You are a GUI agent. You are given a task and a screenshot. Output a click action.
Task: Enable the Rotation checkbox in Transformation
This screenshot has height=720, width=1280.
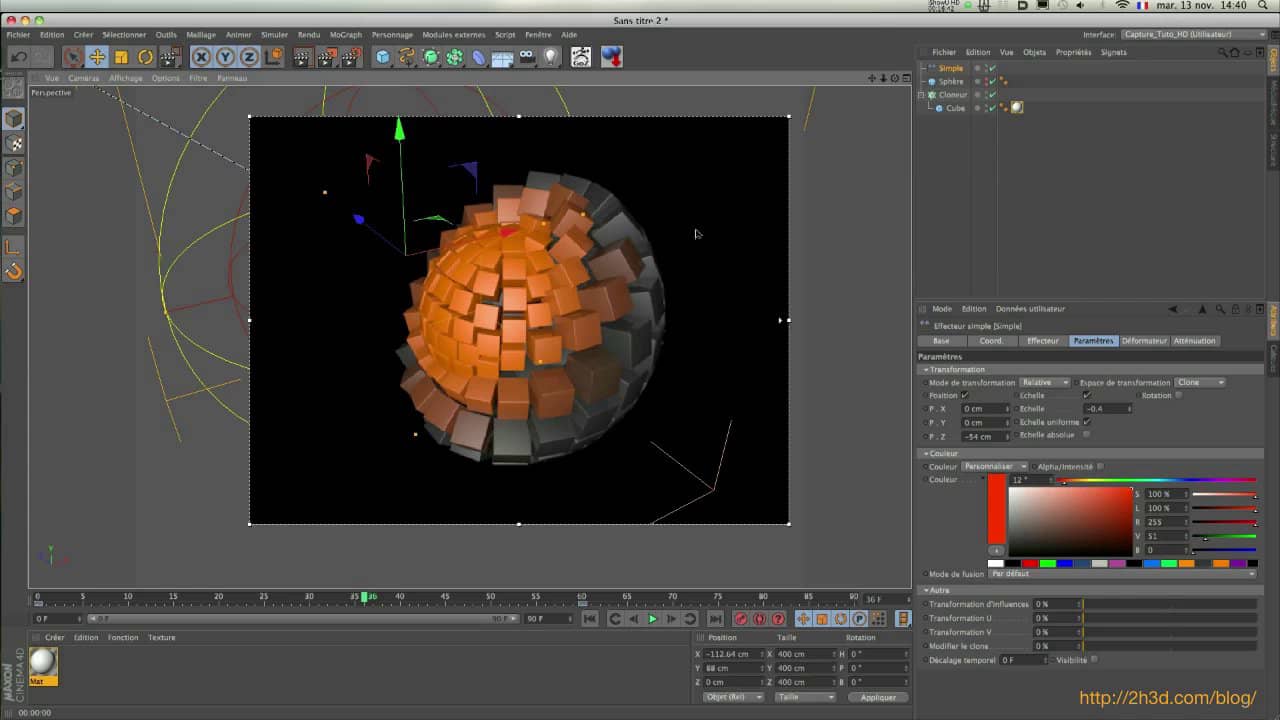tap(1178, 395)
